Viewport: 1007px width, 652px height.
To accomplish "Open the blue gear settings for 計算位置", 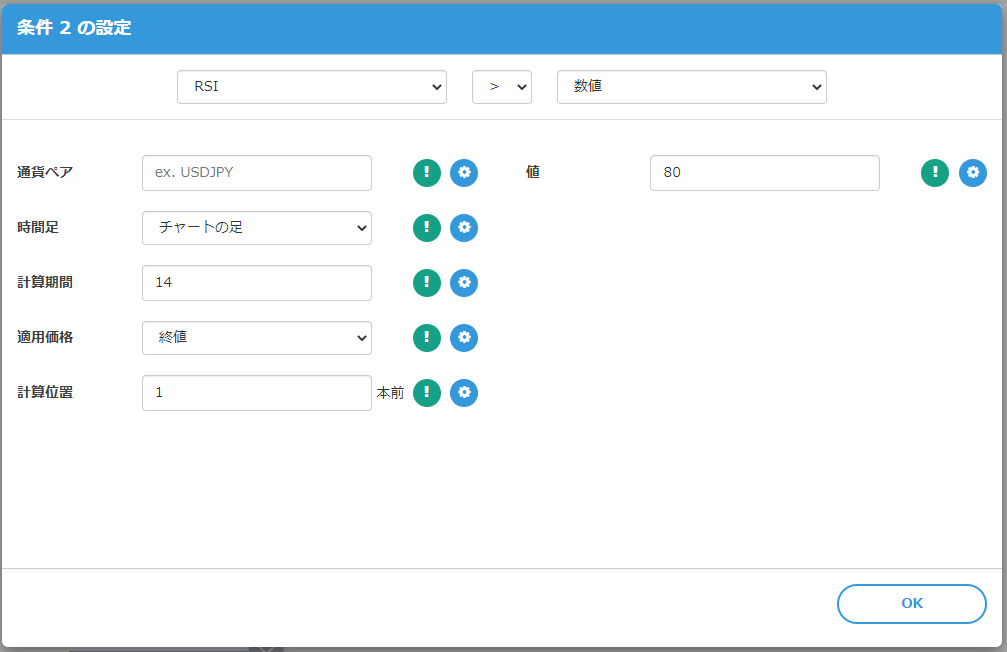I will pos(464,393).
